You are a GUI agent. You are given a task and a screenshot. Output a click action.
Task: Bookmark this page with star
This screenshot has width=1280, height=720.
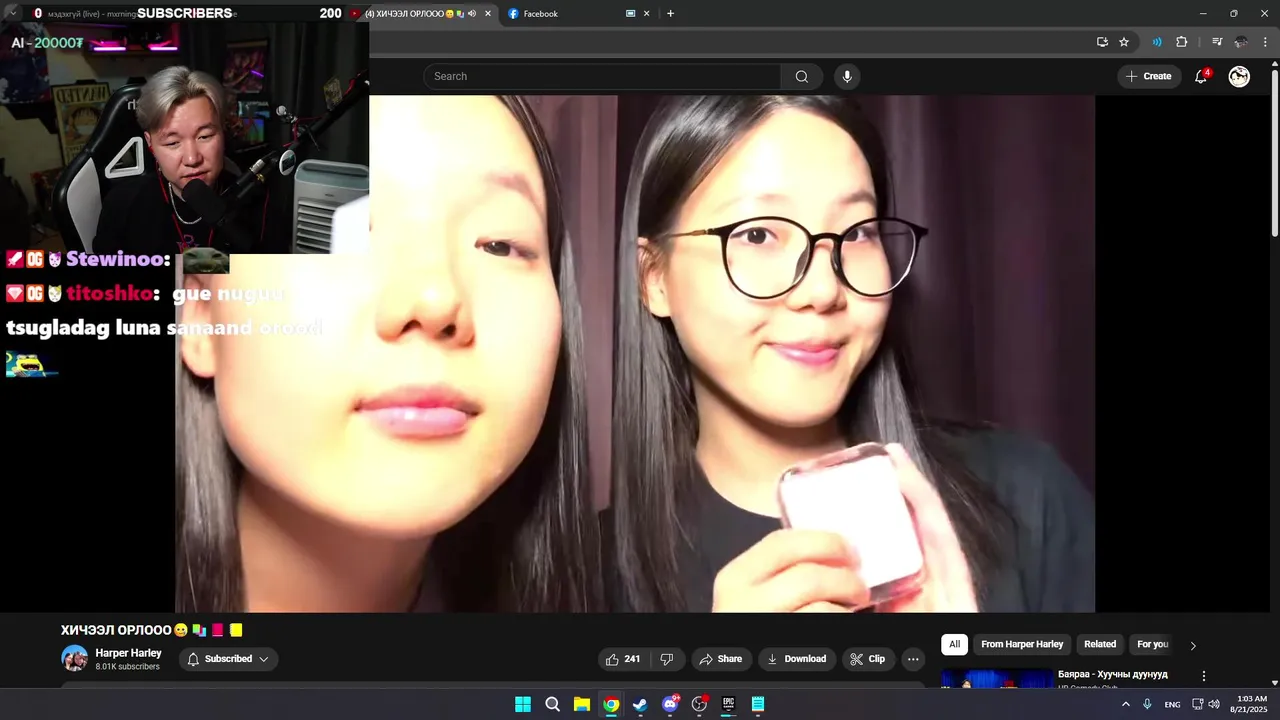click(x=1124, y=42)
